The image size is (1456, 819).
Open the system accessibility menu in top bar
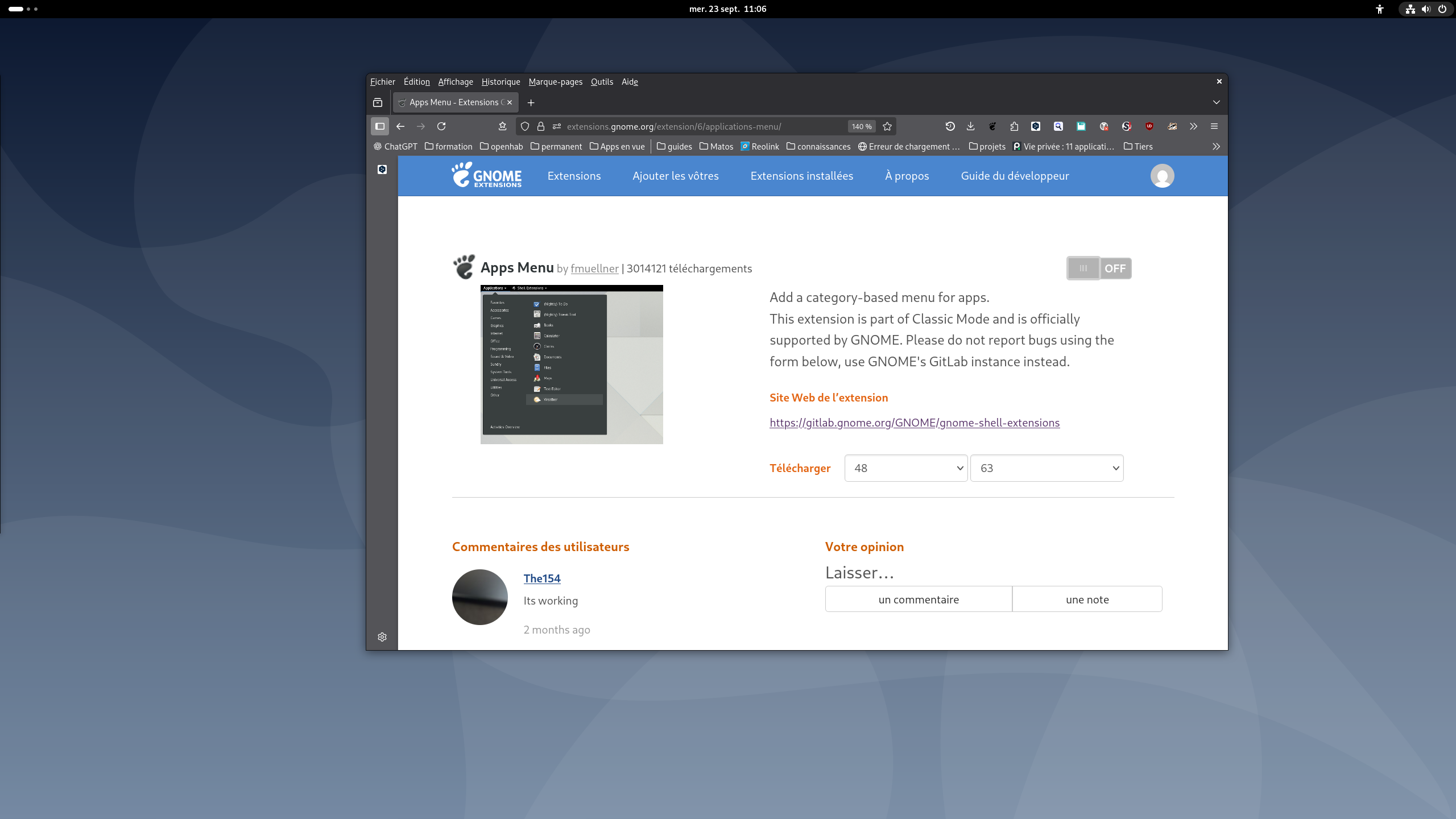pos(1380,9)
